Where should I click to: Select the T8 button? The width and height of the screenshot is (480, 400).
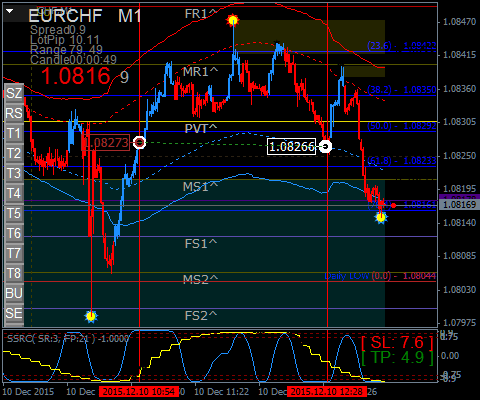click(x=14, y=273)
